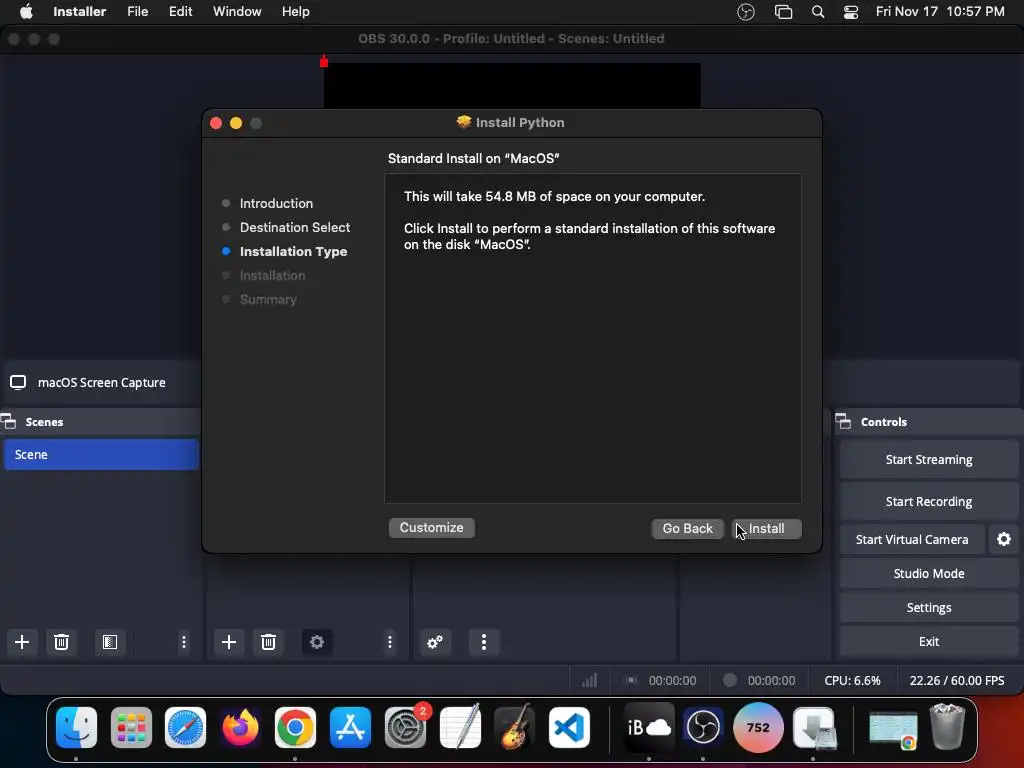
Task: Open Scenes panel more options menu
Action: (x=184, y=642)
